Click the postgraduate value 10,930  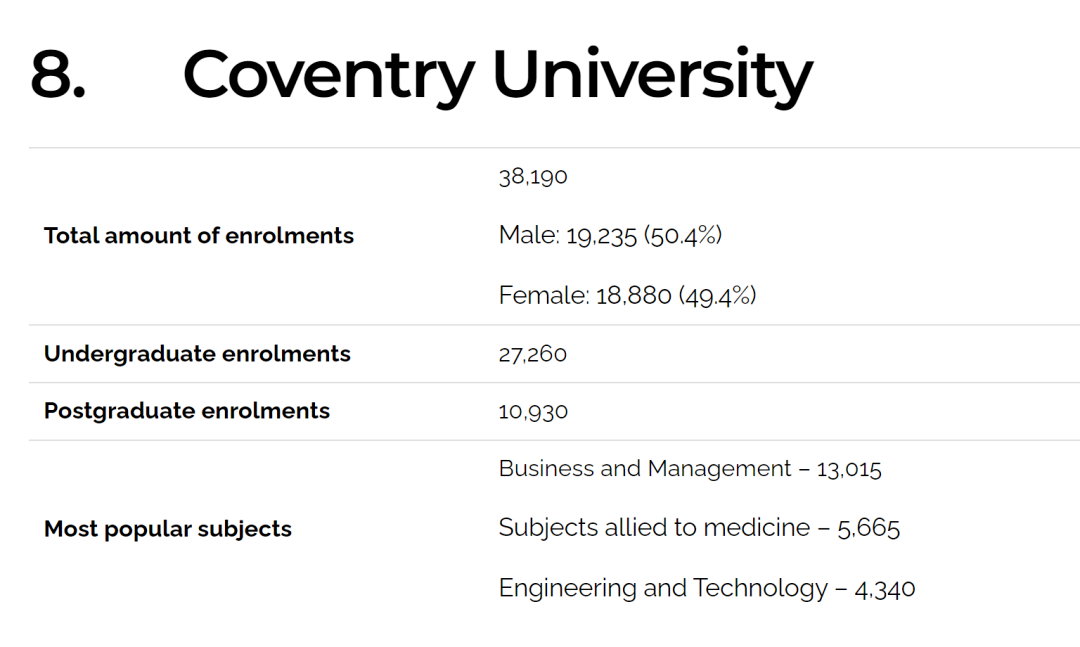[533, 412]
